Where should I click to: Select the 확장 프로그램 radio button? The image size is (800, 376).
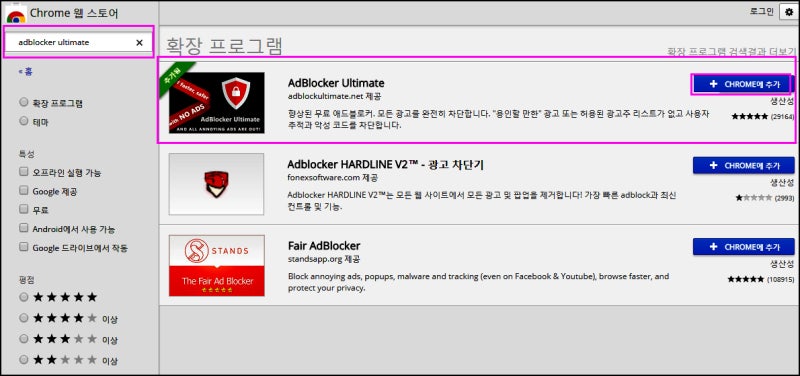(x=23, y=103)
